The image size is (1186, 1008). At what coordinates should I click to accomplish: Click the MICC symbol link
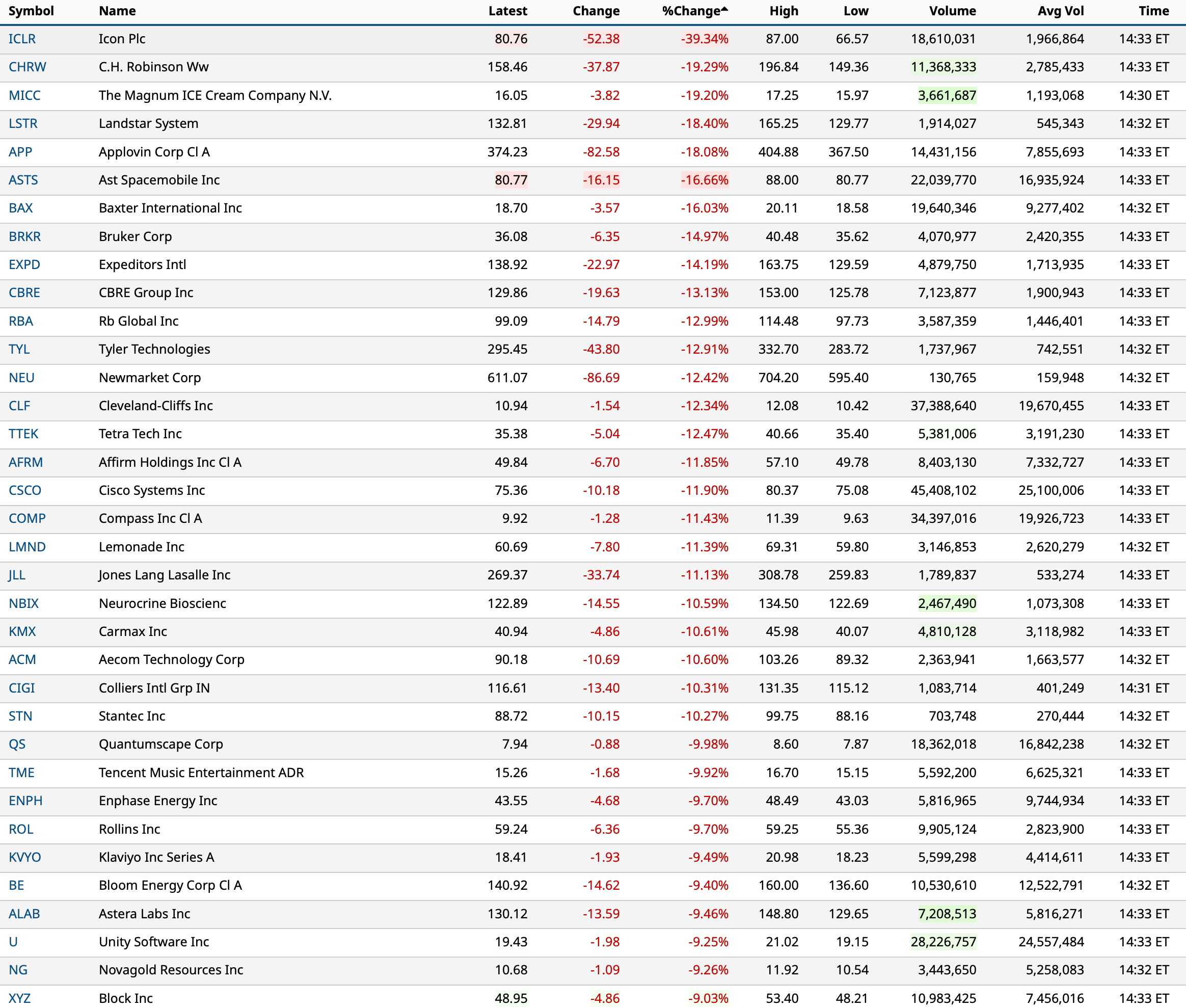[x=24, y=95]
